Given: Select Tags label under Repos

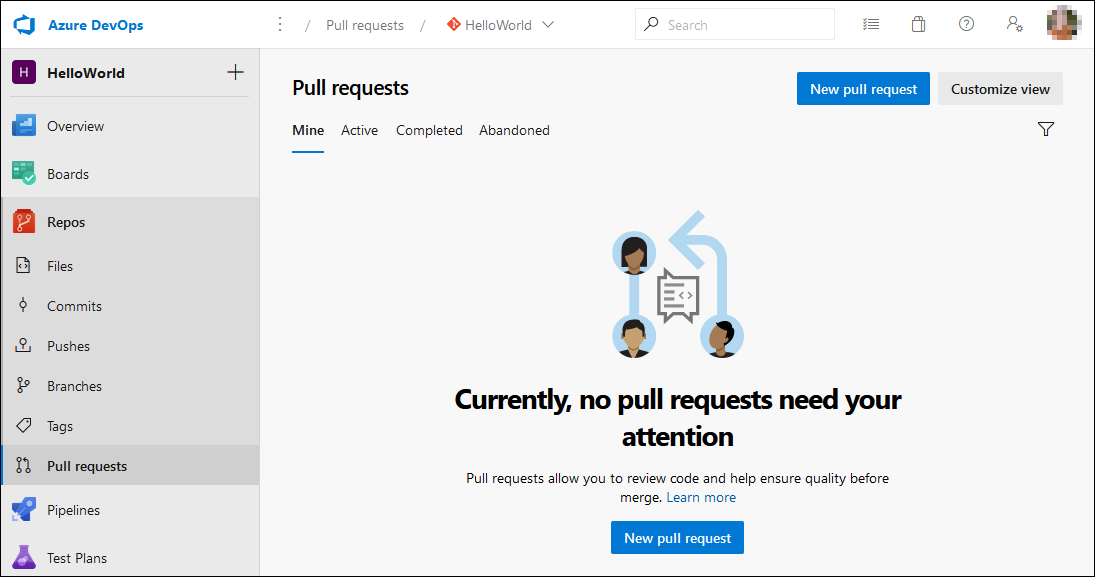Looking at the screenshot, I should pyautogui.click(x=60, y=426).
